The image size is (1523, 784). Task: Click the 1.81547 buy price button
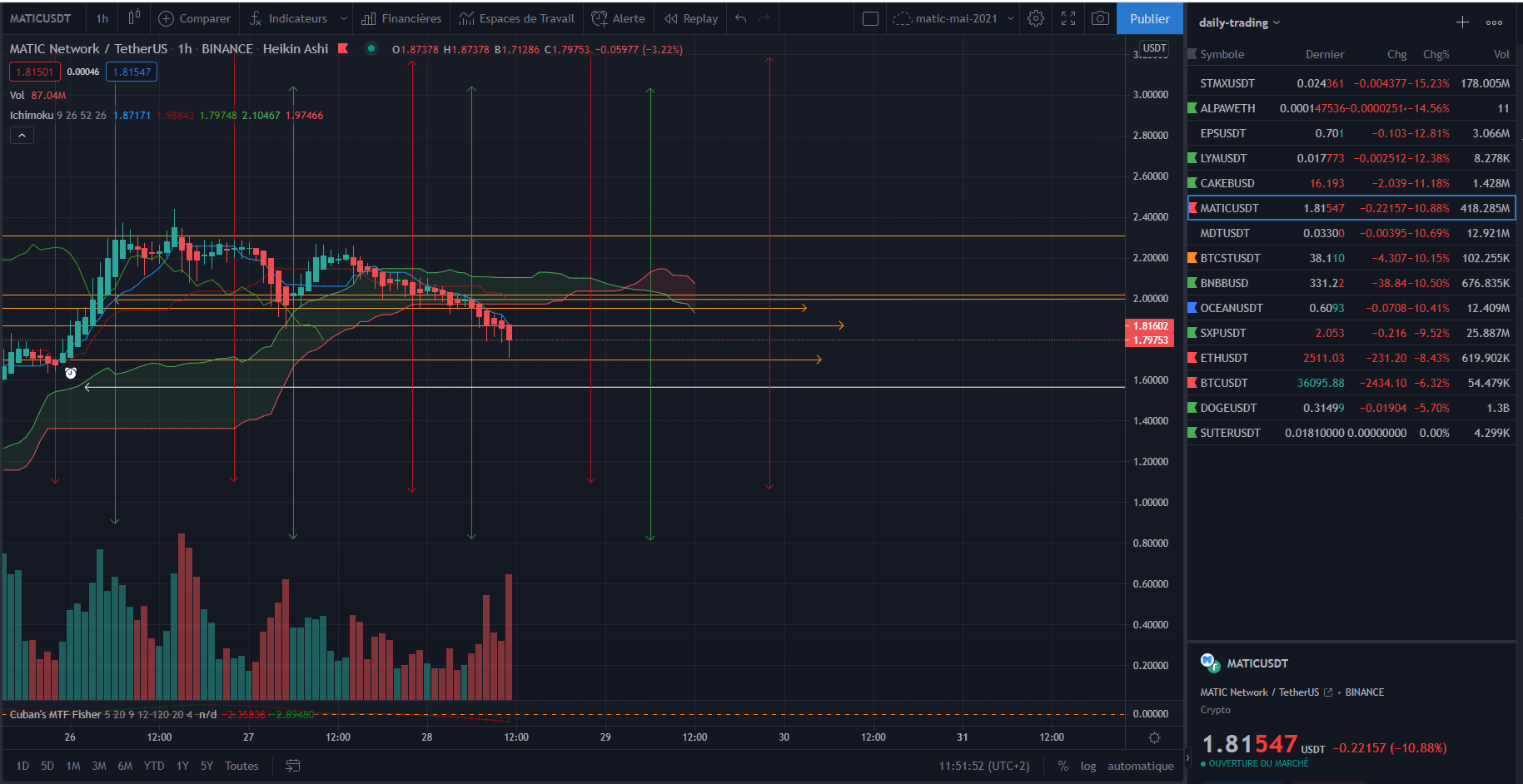pyautogui.click(x=132, y=72)
